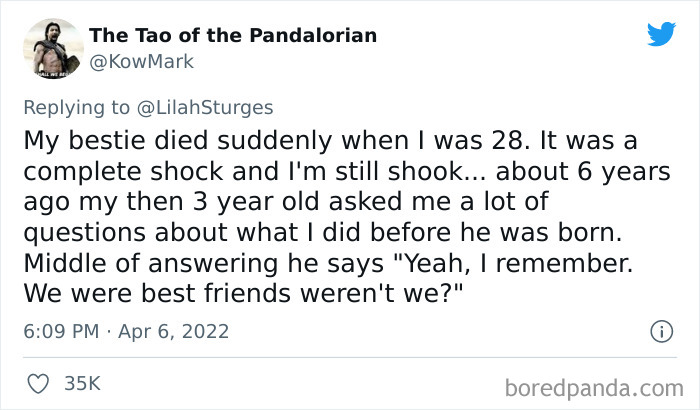The height and width of the screenshot is (410, 700).
Task: Click the 'Replying to' label text
Action: [76, 108]
